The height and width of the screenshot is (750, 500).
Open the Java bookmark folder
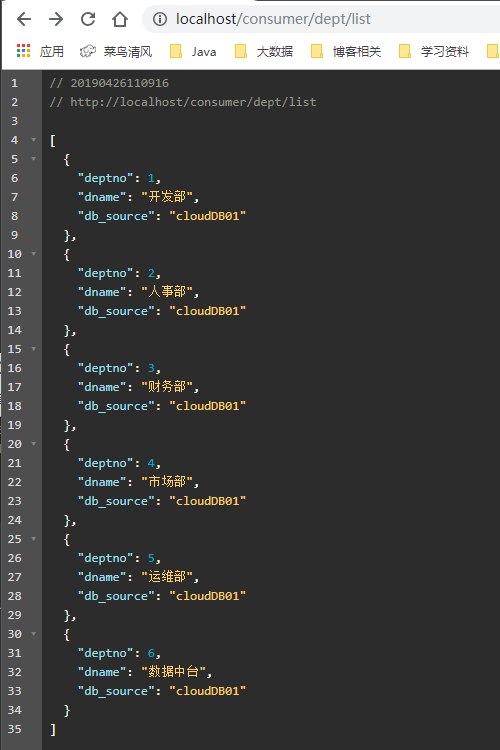click(x=193, y=51)
